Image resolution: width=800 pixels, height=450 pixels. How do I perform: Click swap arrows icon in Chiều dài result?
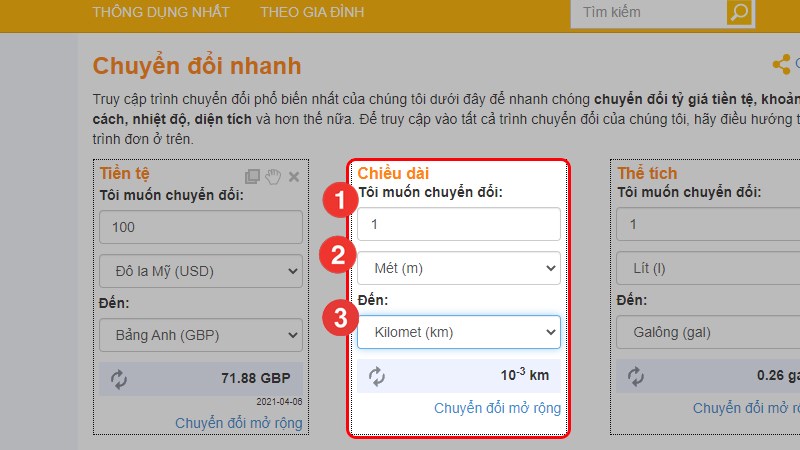[377, 376]
